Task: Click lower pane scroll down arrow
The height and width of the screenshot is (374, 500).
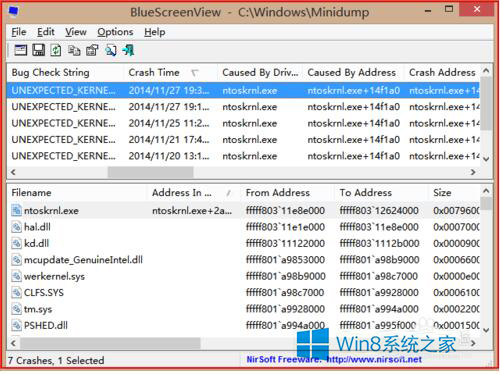Action: (486, 330)
